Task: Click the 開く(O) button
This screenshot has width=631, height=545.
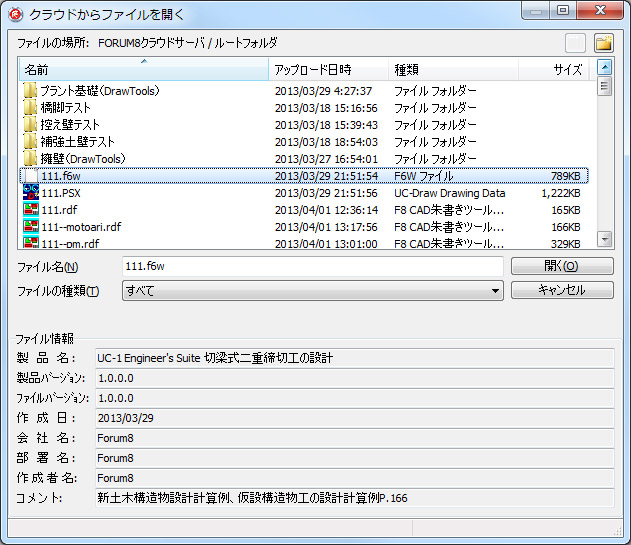Action: click(x=562, y=266)
